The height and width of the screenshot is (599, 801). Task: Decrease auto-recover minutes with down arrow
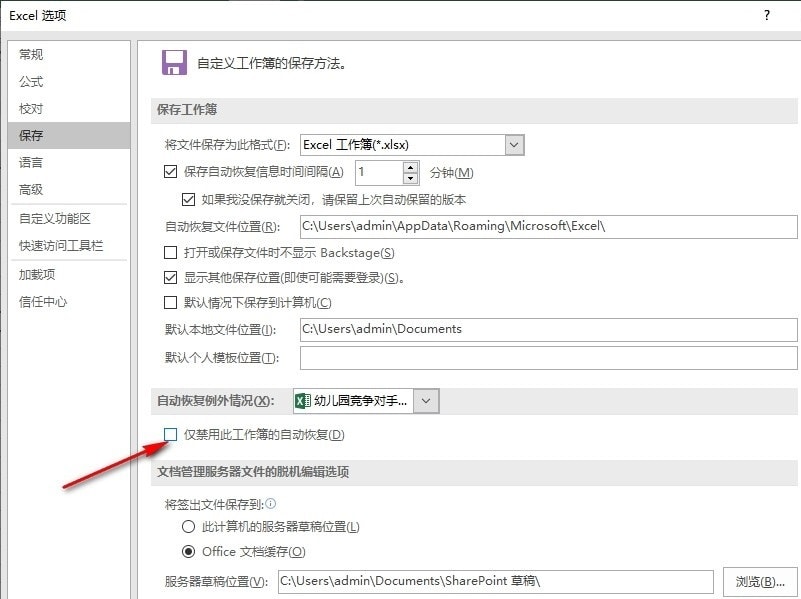point(411,178)
